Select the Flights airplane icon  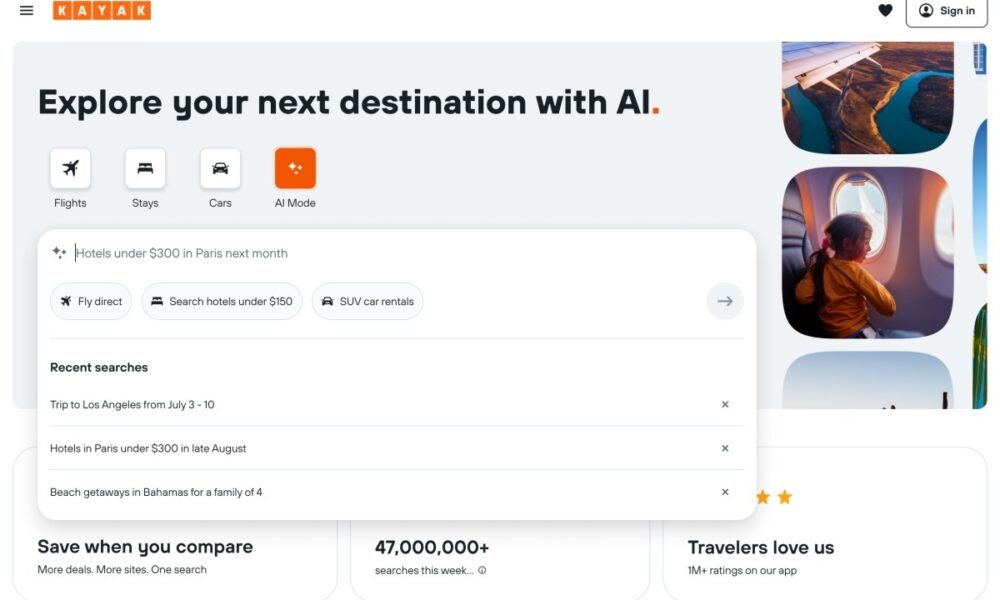[70, 168]
